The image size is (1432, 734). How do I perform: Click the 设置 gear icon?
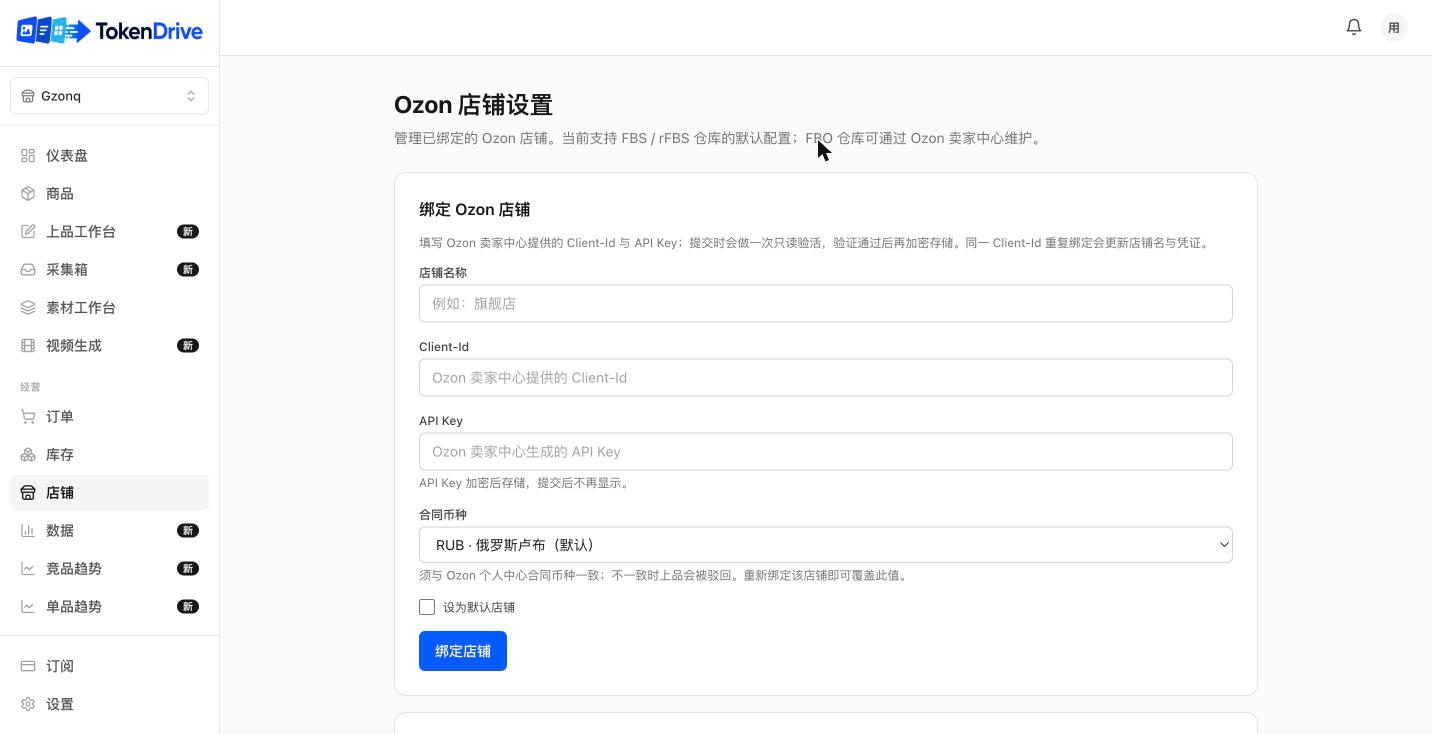point(28,704)
